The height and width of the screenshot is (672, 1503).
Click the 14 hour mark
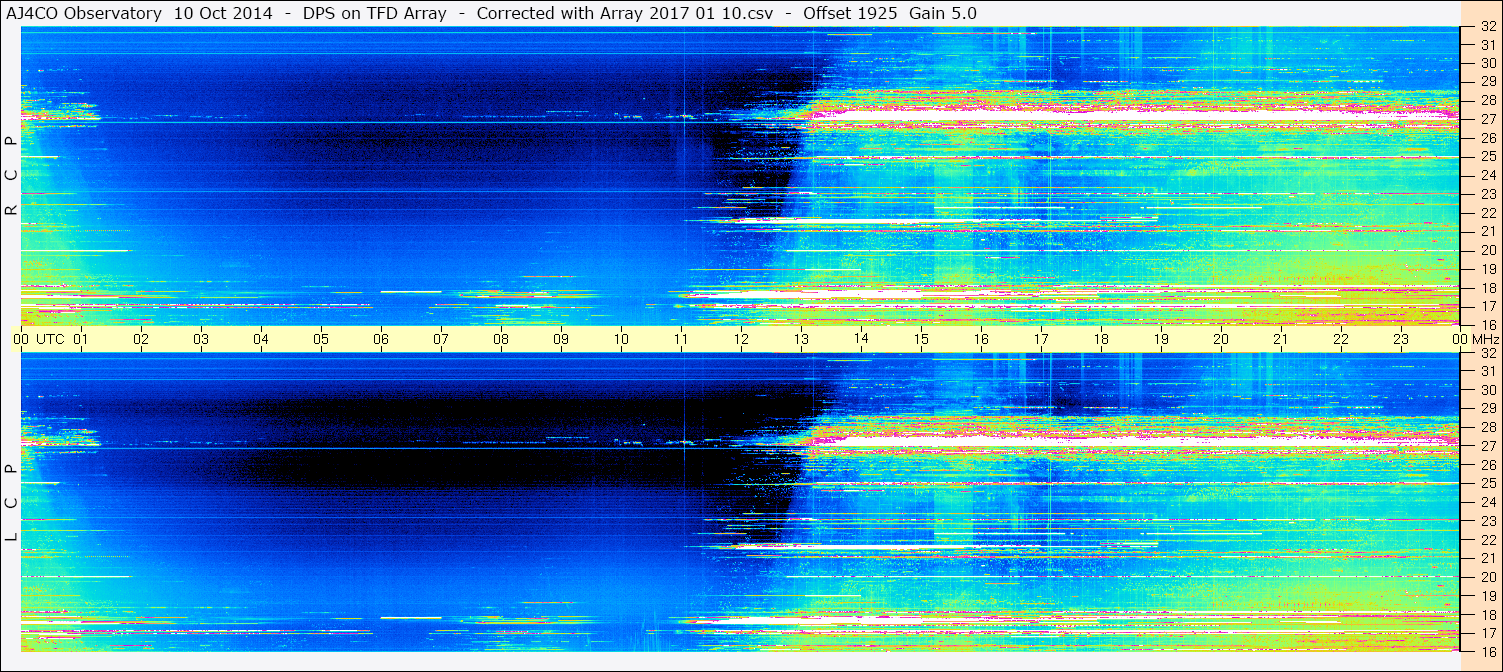(x=861, y=339)
